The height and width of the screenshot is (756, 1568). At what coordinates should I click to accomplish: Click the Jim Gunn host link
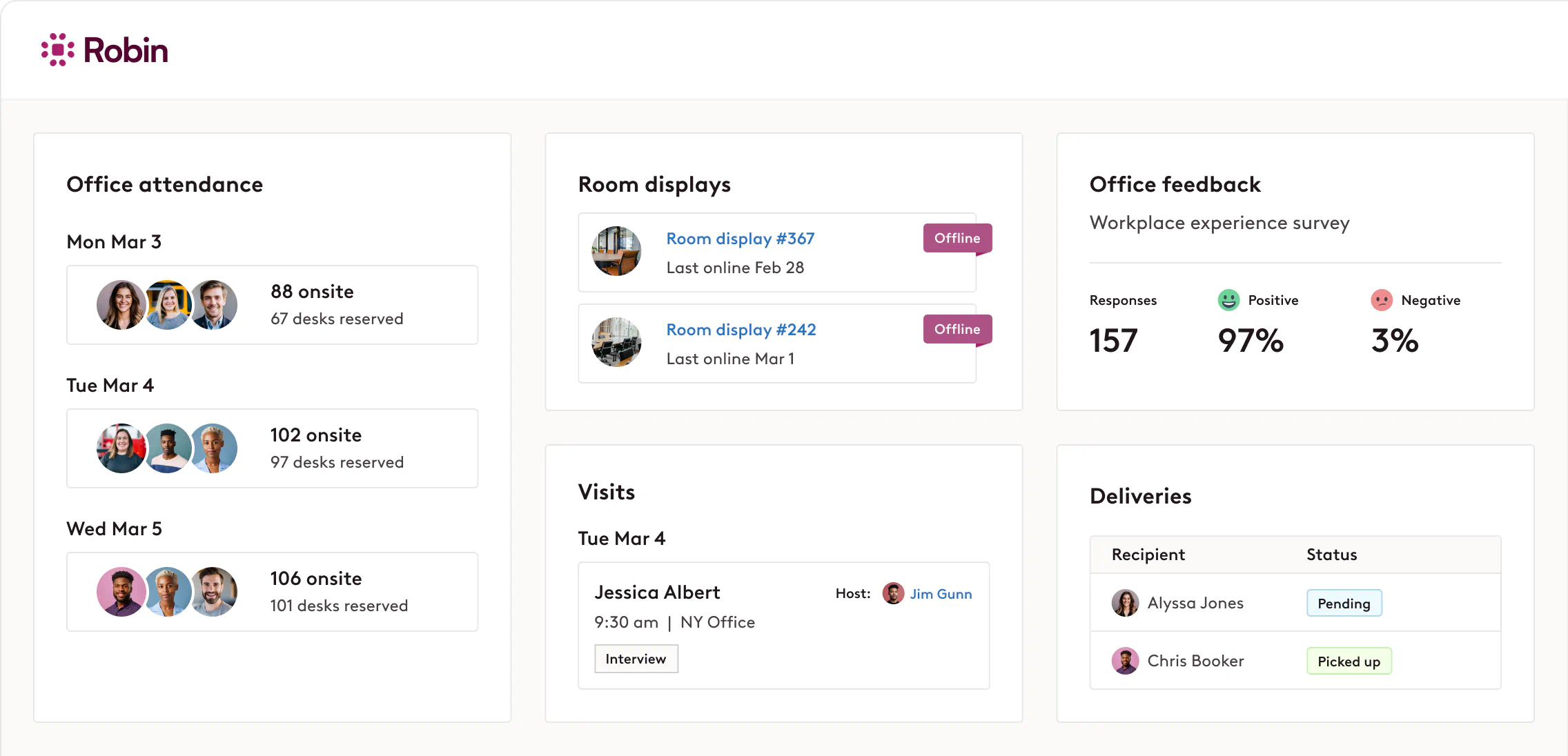tap(941, 594)
